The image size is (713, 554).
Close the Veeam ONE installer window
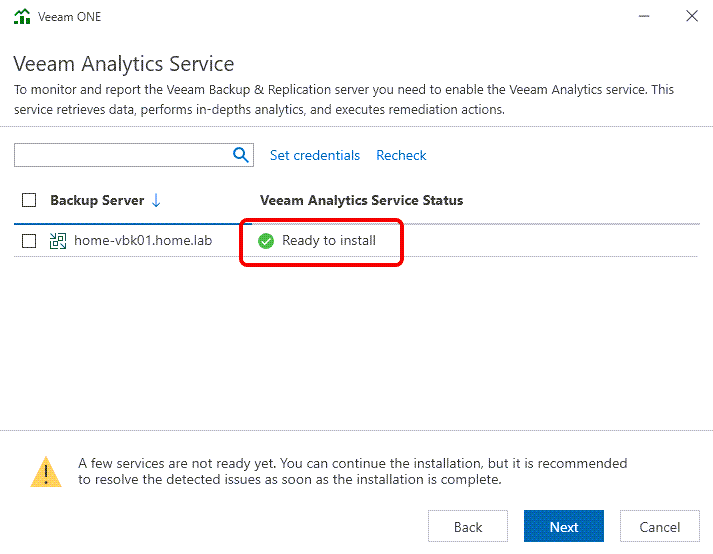[x=691, y=17]
